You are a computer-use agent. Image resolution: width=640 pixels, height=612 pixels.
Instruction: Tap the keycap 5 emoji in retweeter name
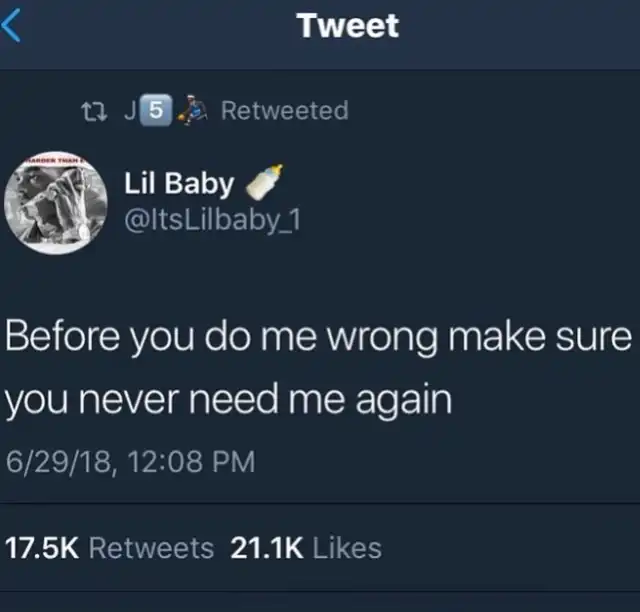[x=156, y=110]
